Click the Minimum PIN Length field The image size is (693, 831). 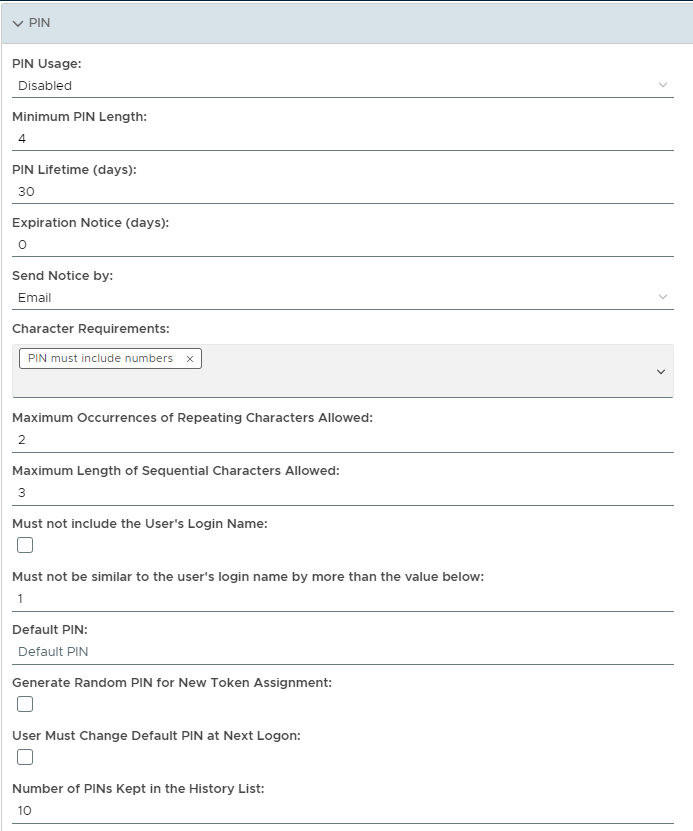point(342,138)
